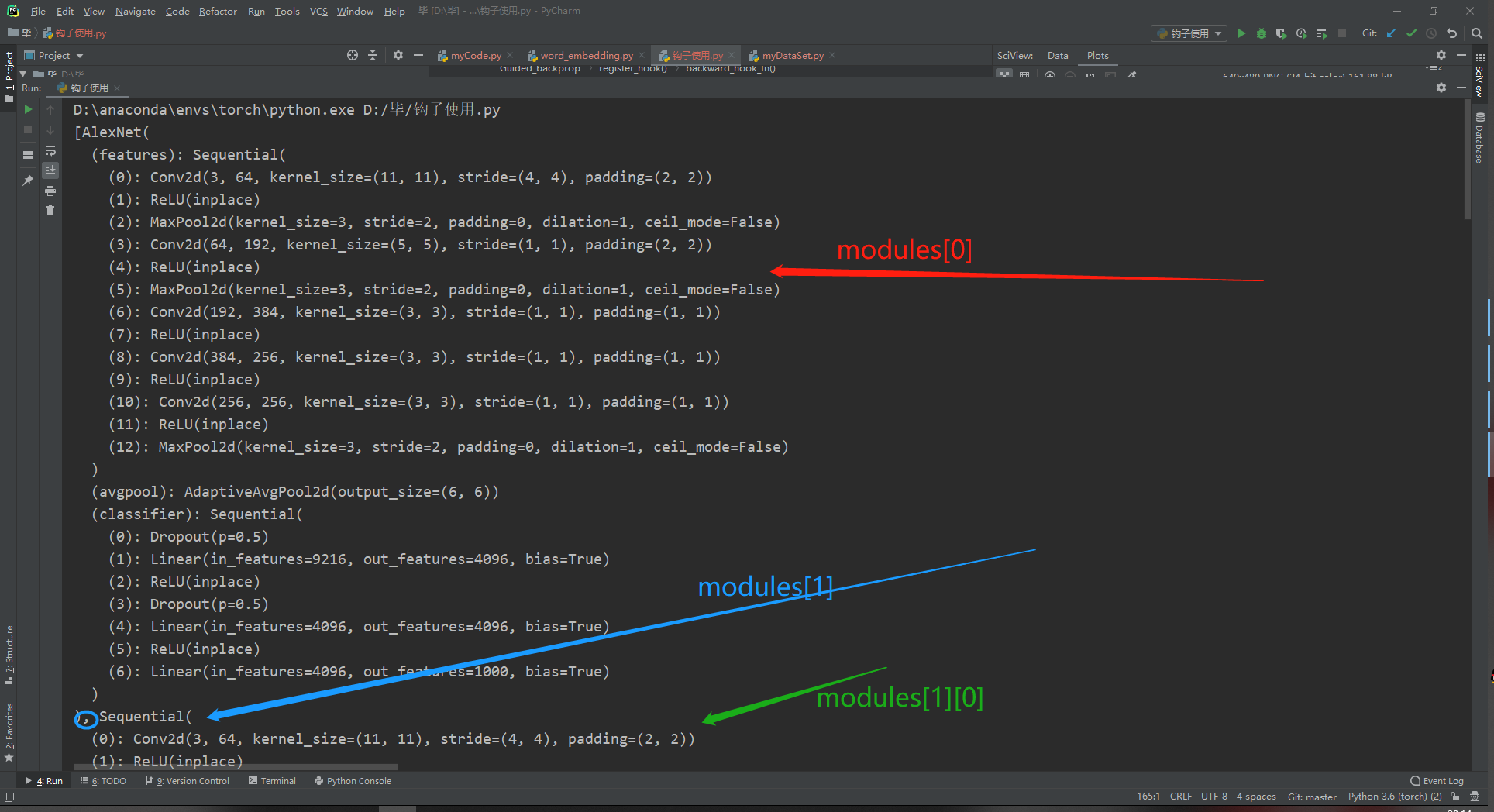Open the Refactor menu

click(218, 11)
